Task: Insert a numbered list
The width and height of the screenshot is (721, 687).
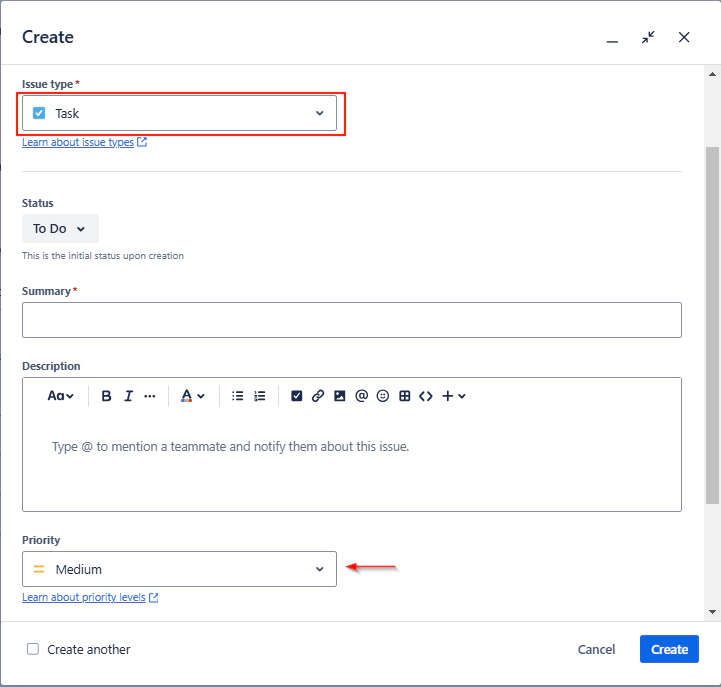Action: (260, 396)
